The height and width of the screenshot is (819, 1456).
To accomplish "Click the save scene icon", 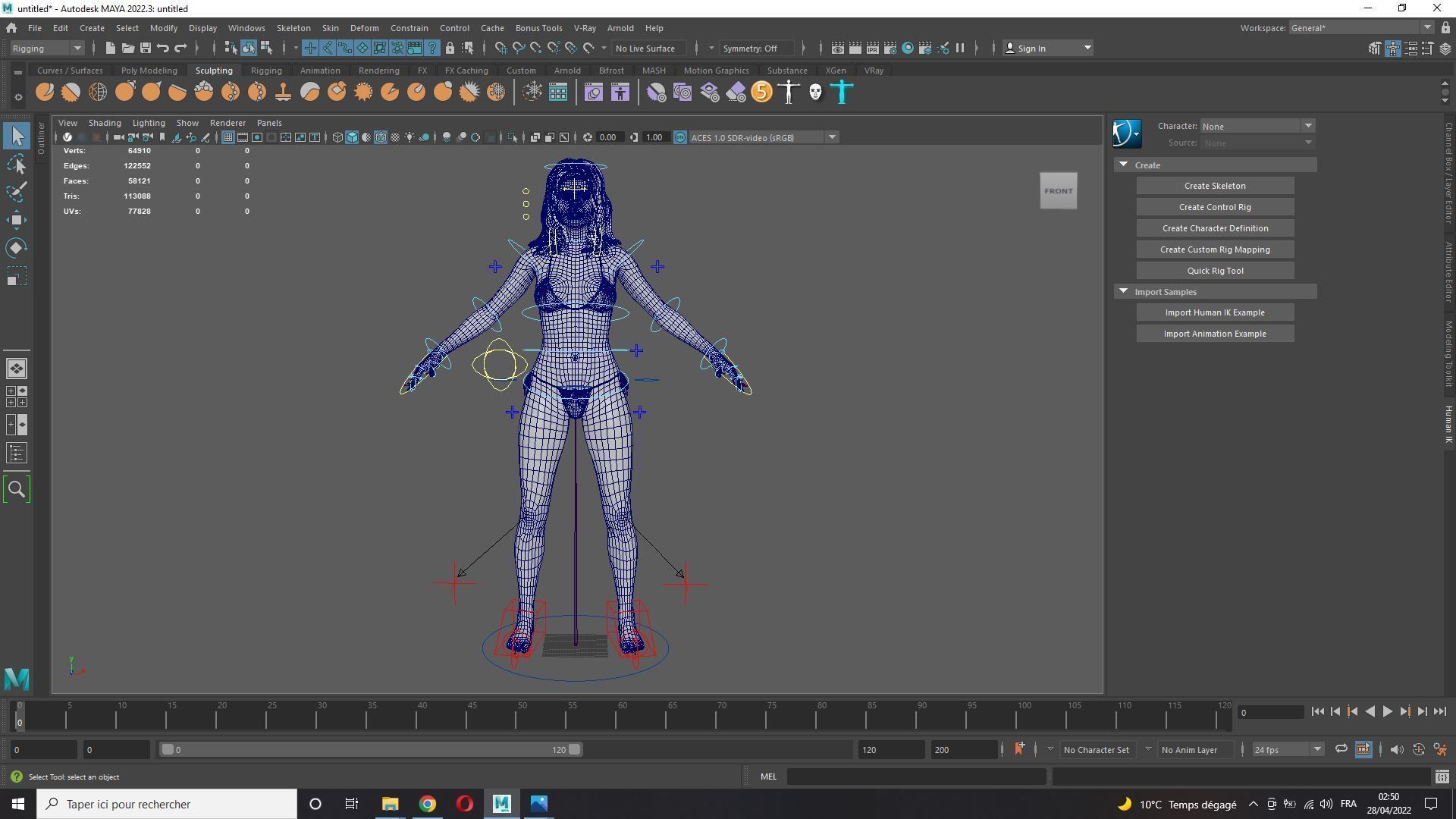I will point(145,48).
